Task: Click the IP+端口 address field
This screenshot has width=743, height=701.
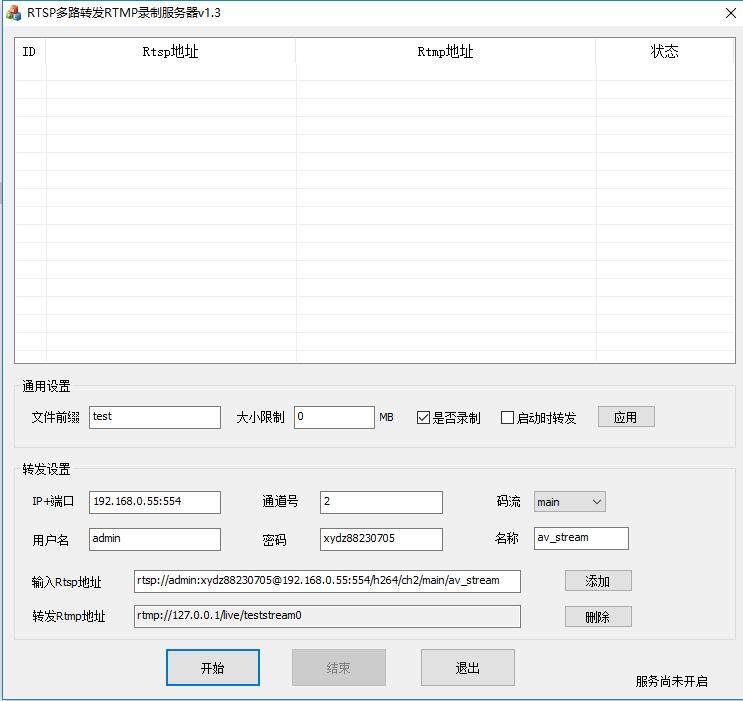Action: 155,502
